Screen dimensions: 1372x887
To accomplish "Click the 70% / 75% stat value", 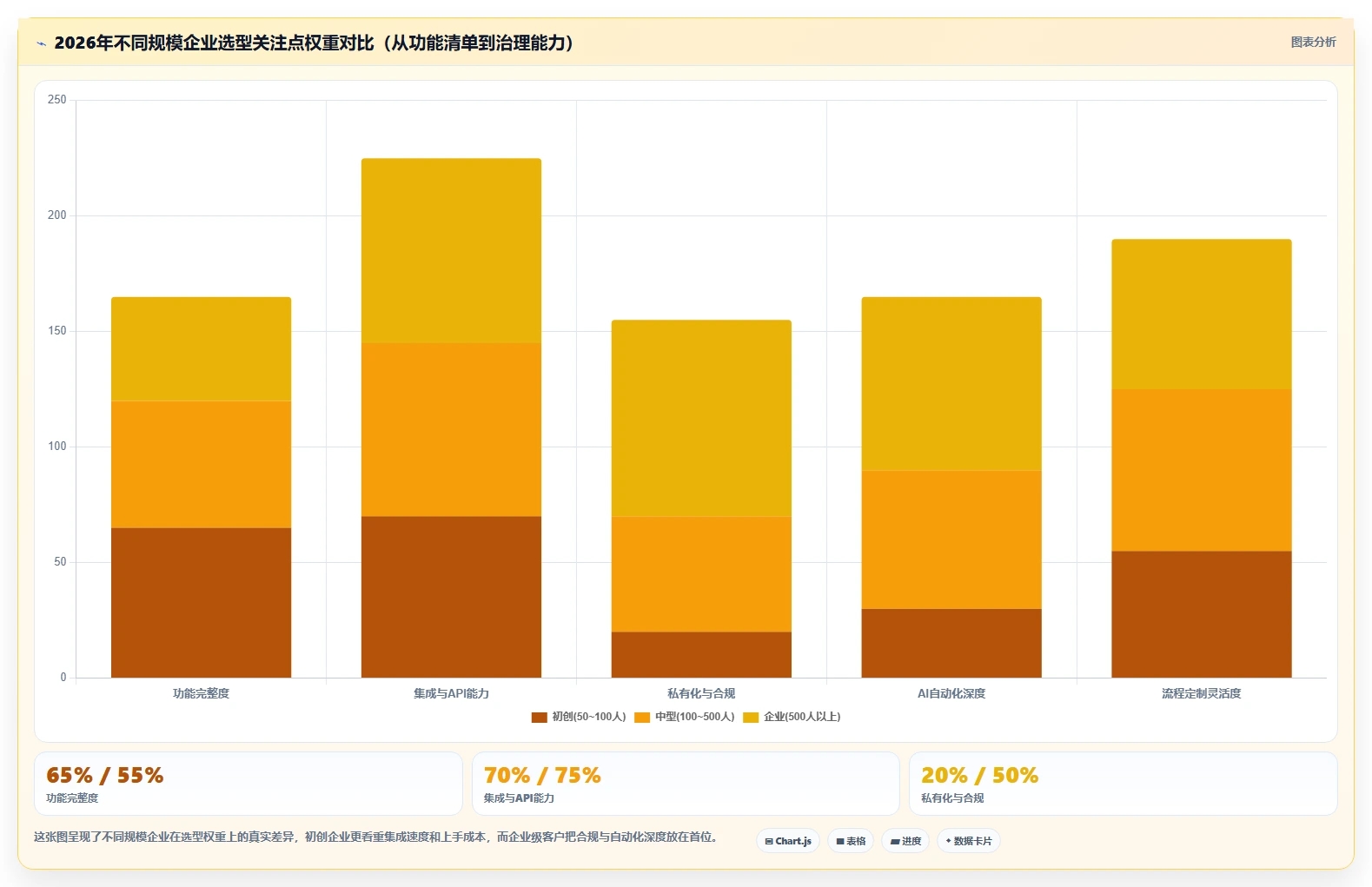I will (x=542, y=775).
